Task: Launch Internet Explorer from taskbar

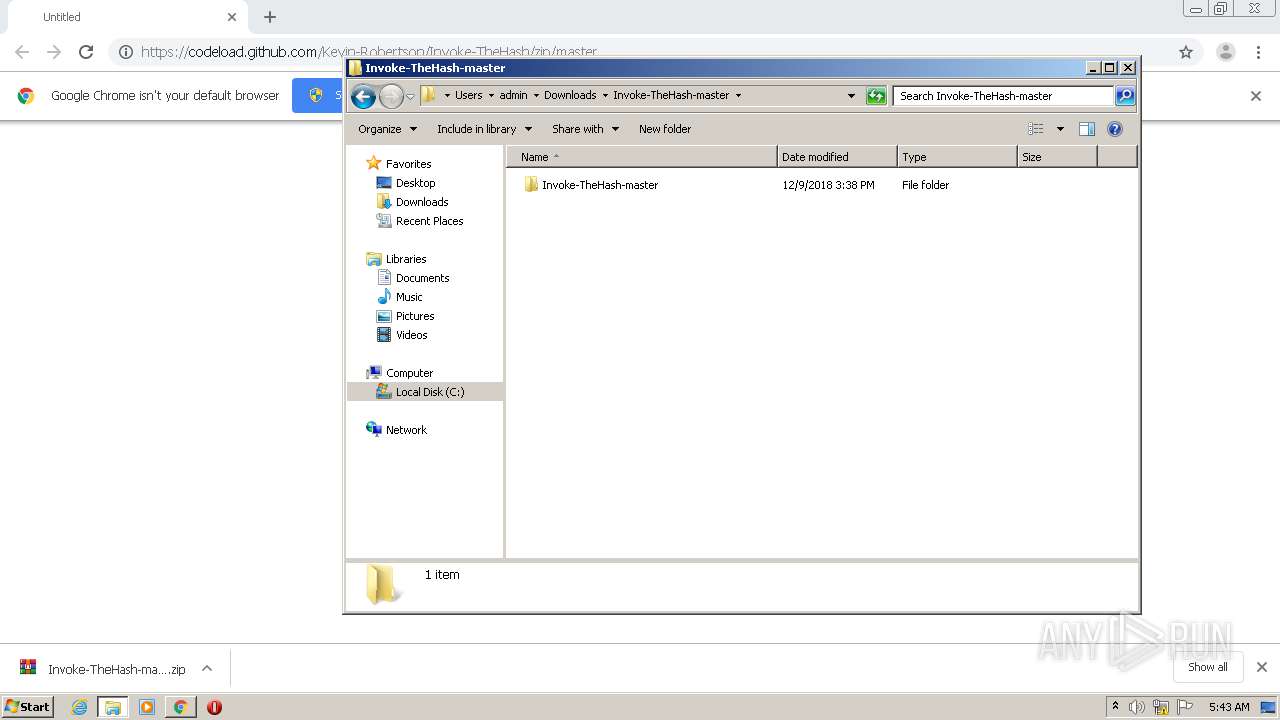Action: tap(79, 707)
